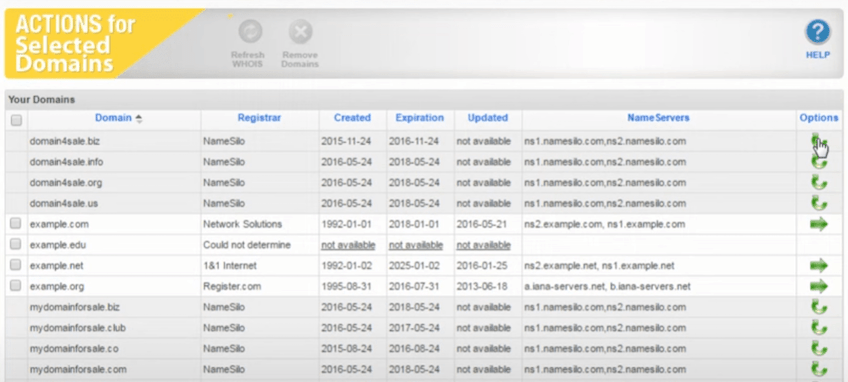Click the 1995-08-31 created date

pyautogui.click(x=346, y=286)
